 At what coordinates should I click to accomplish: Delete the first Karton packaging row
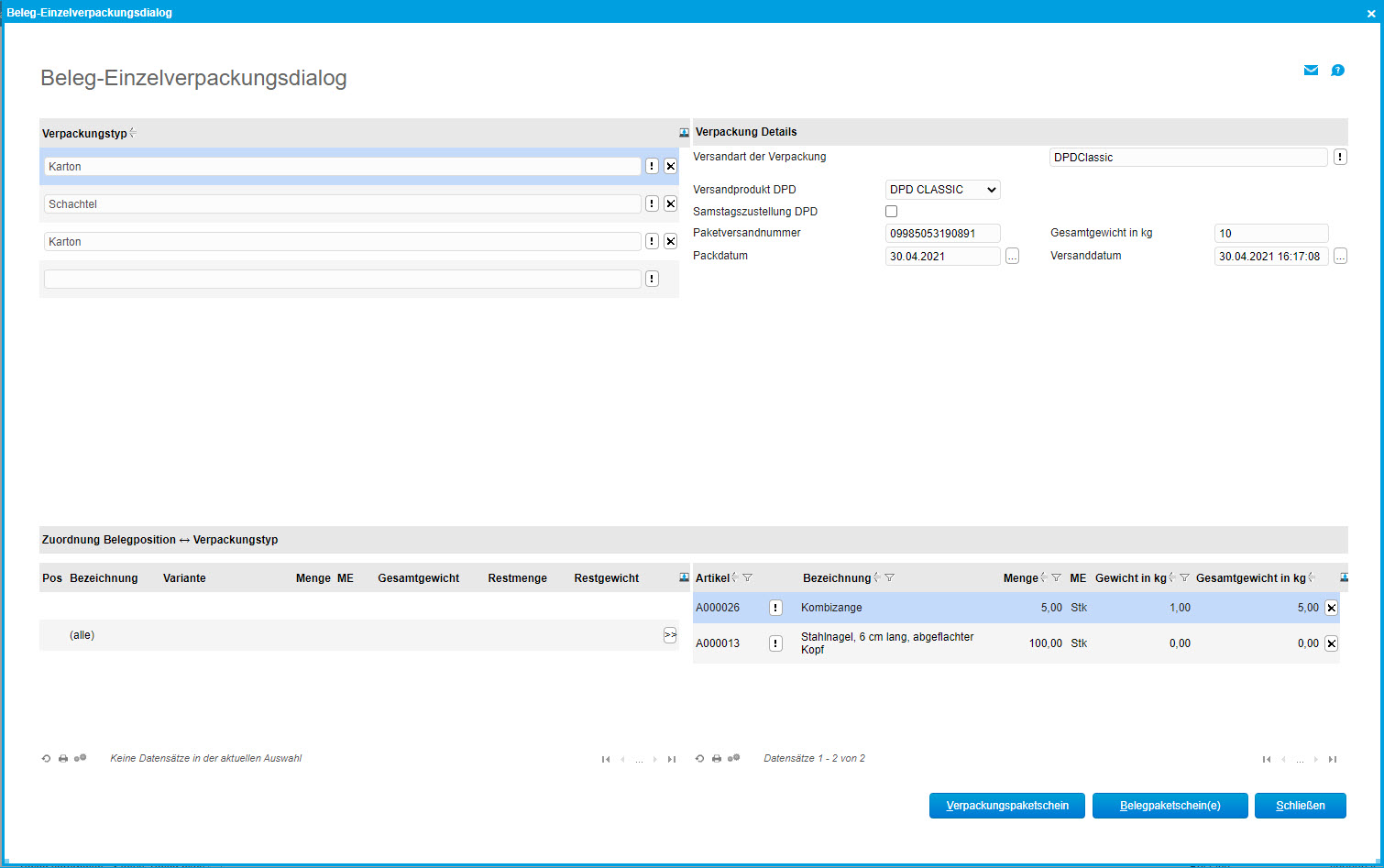pyautogui.click(x=670, y=166)
